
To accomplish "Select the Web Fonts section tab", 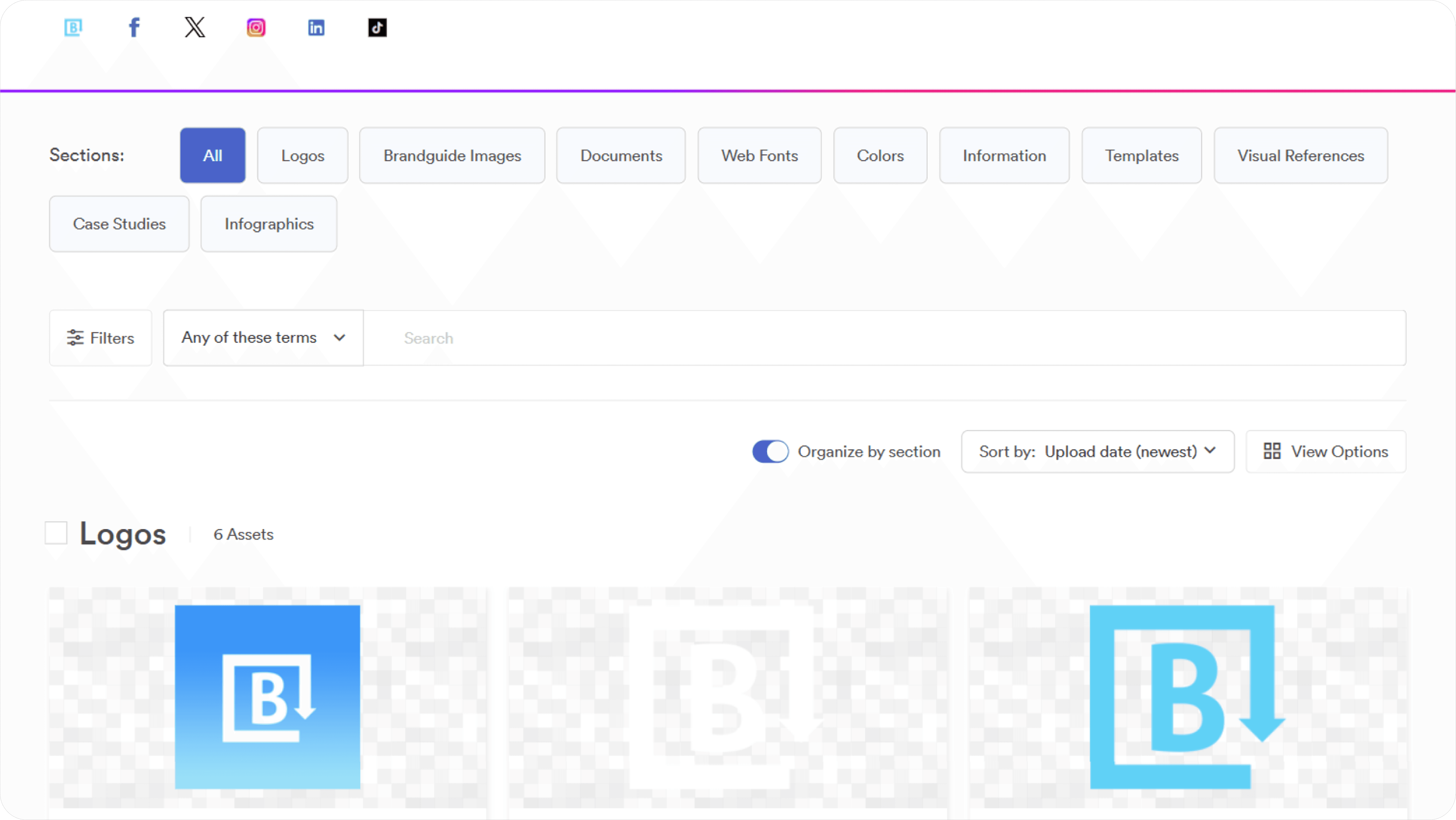I will point(759,156).
